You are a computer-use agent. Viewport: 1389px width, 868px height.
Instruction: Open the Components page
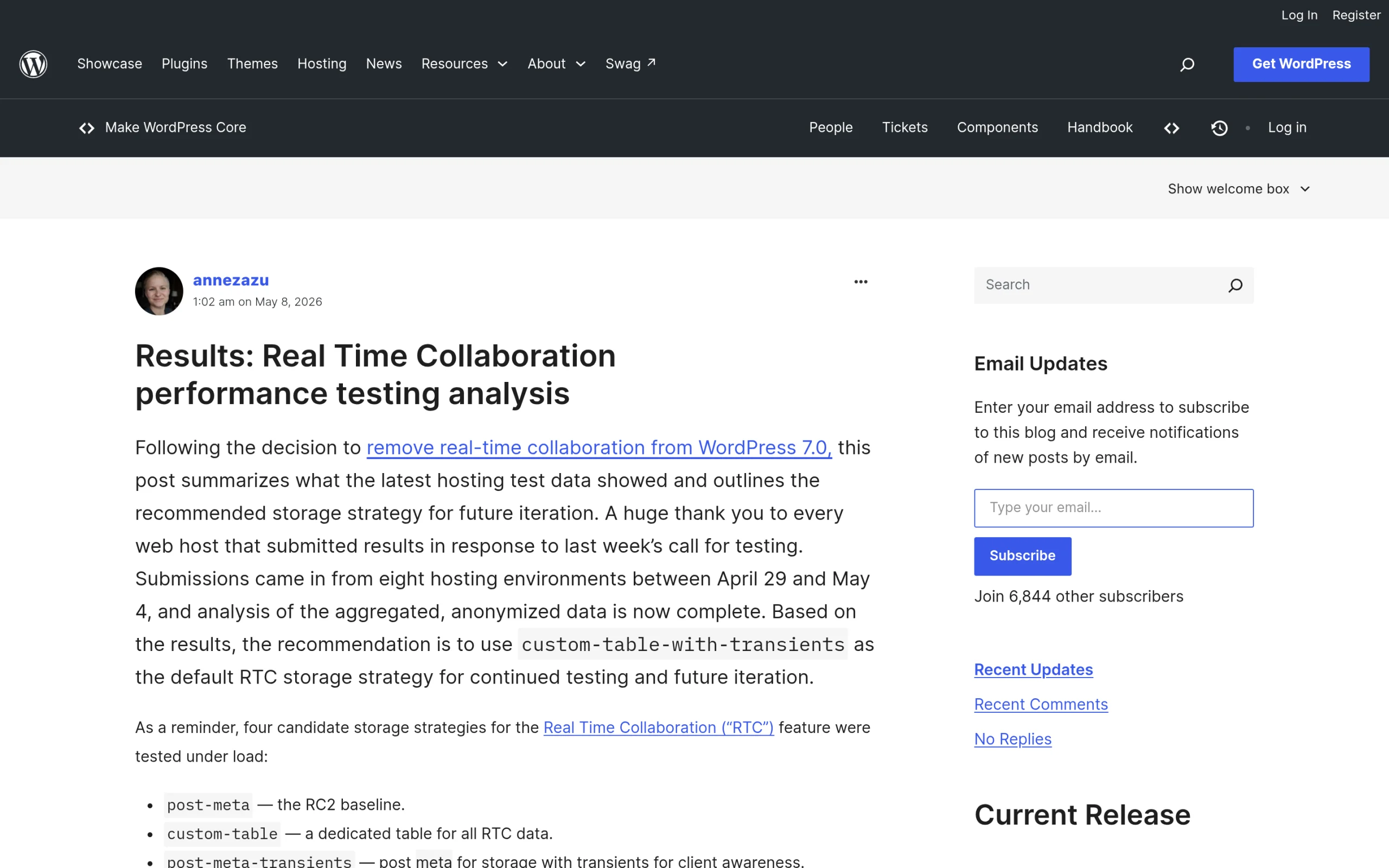(997, 127)
